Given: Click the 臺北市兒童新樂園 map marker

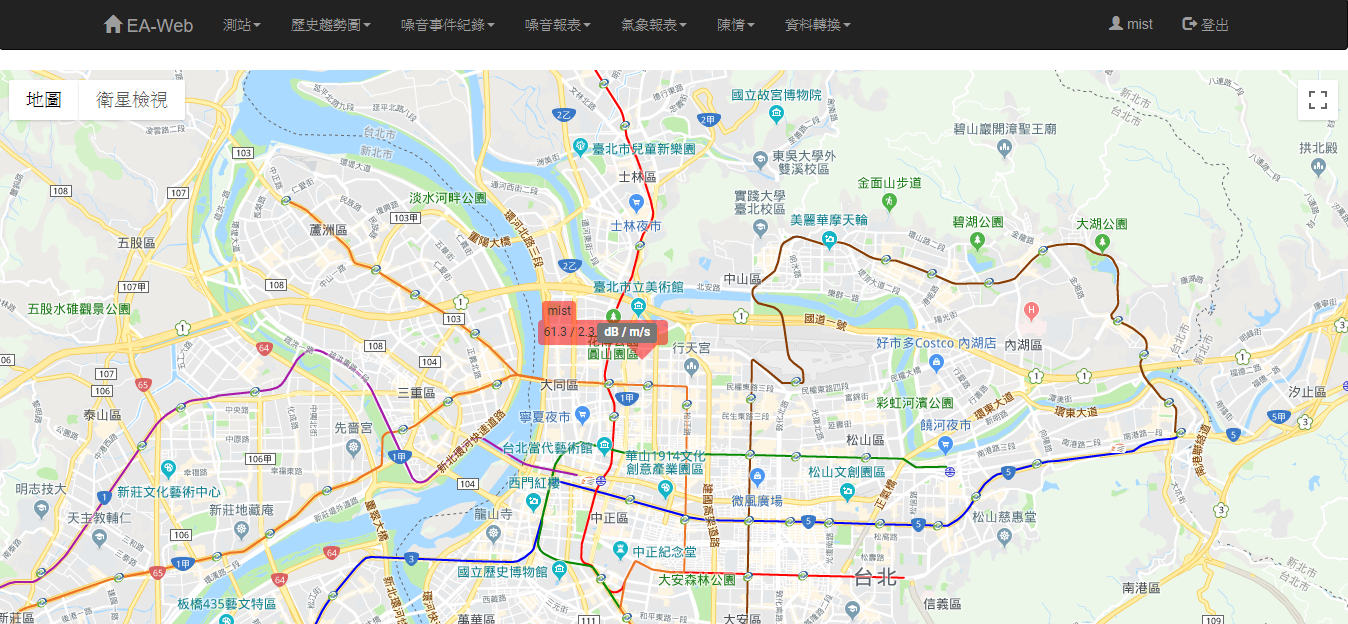Looking at the screenshot, I should tap(580, 148).
